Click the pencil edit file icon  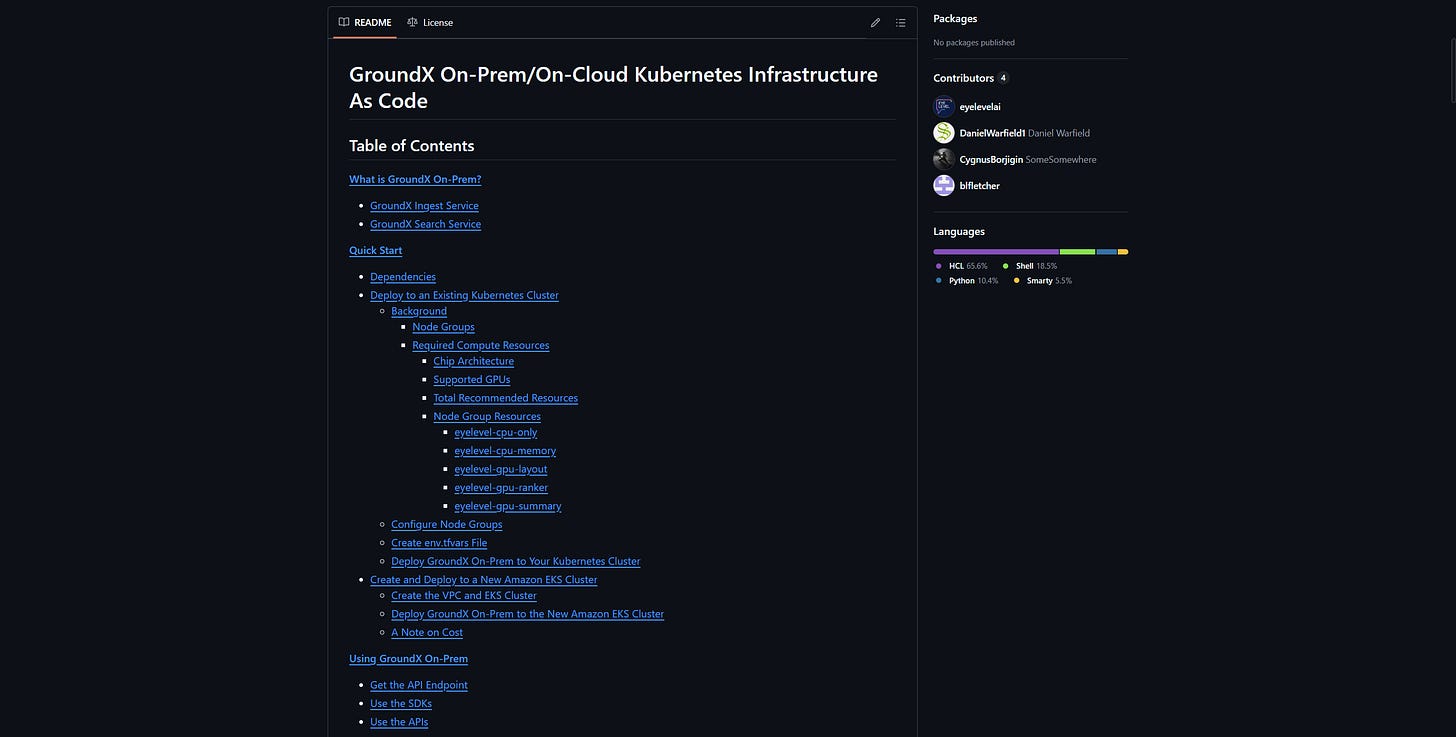click(x=875, y=22)
